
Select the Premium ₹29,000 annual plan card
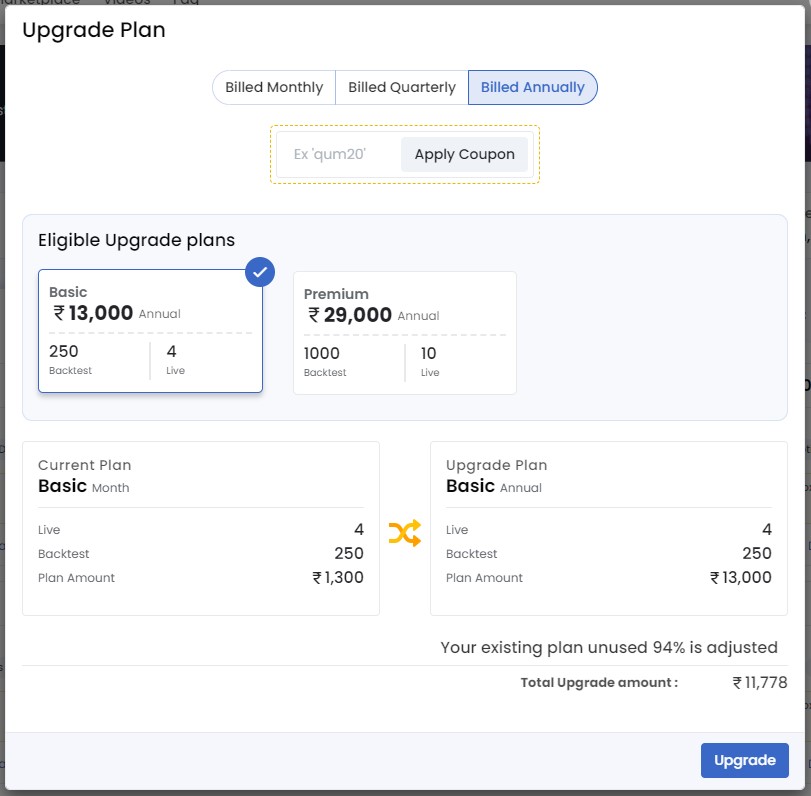[404, 332]
